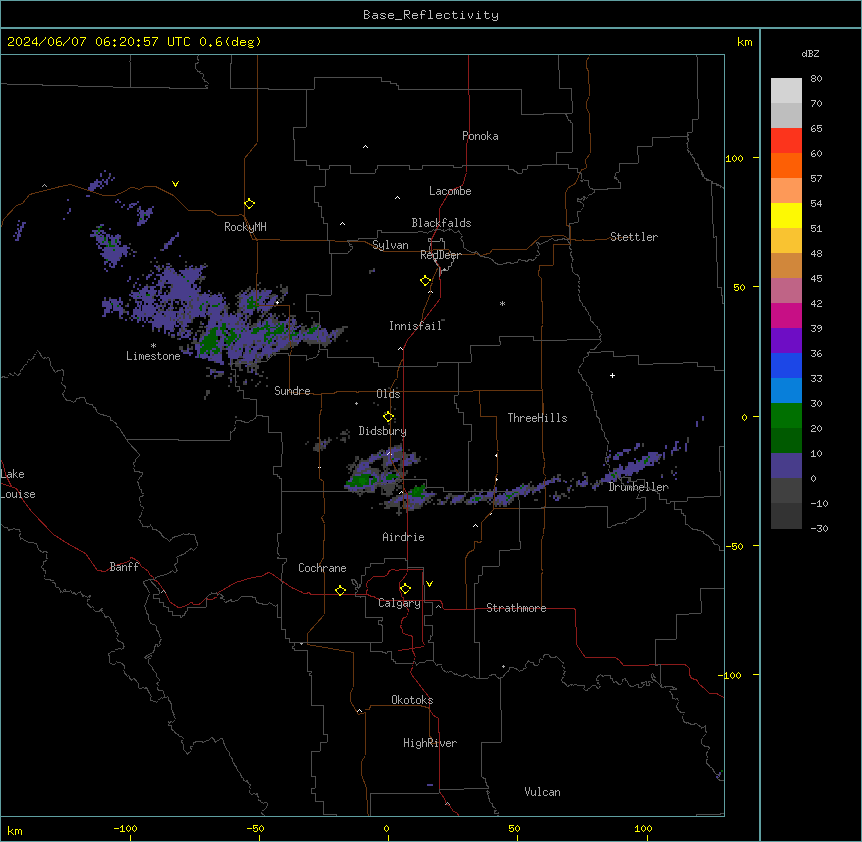Viewport: 862px width, 842px height.
Task: Click the yellow diamond marker below Cochrane
Action: click(x=340, y=590)
